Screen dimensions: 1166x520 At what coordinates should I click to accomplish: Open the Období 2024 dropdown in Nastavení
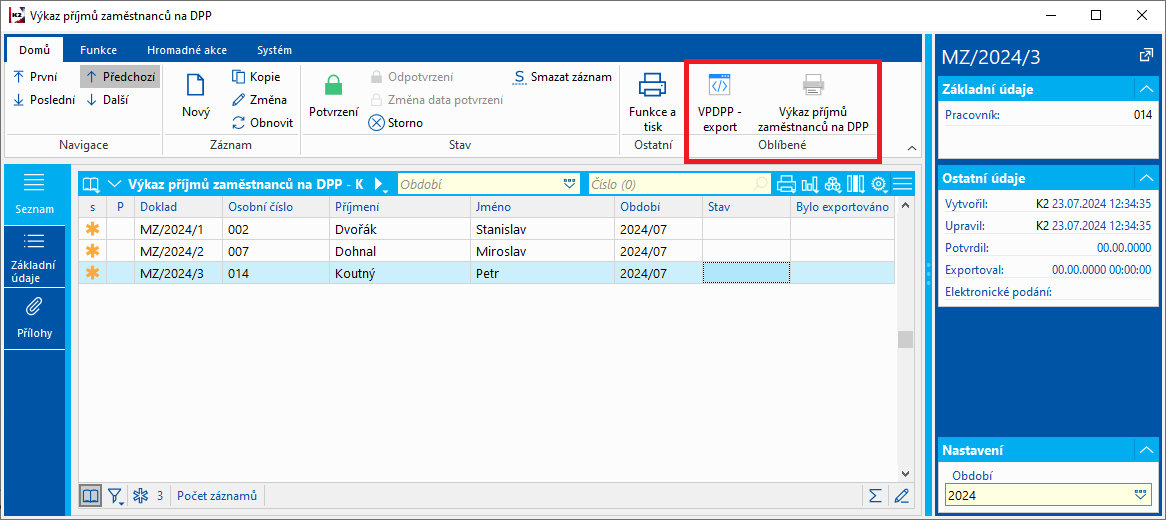(x=1142, y=495)
